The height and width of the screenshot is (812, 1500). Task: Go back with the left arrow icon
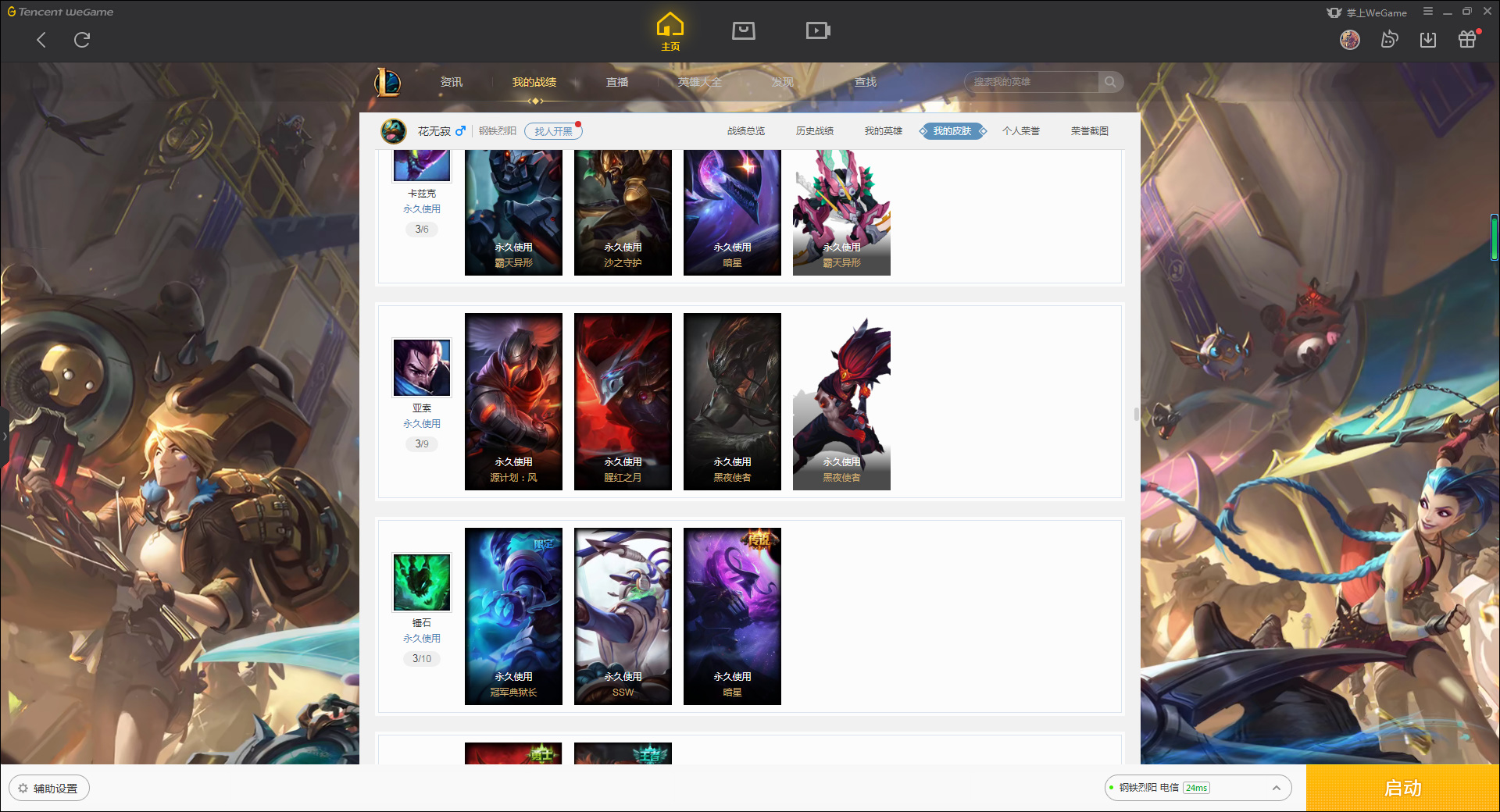click(x=41, y=40)
